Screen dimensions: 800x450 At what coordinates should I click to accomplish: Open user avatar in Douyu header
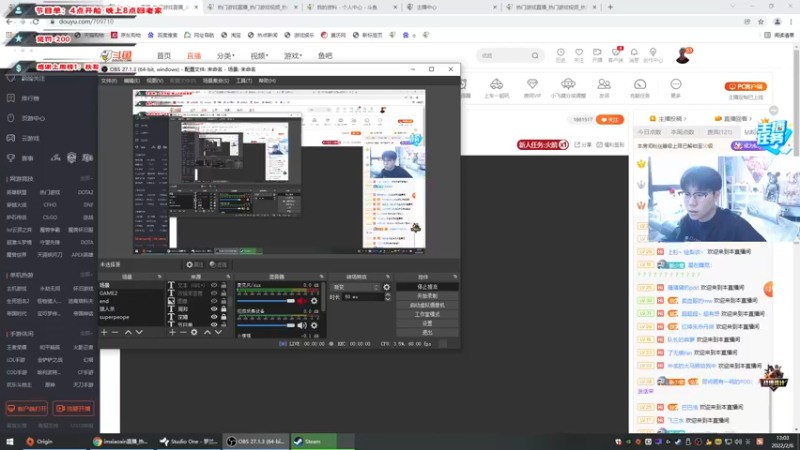click(683, 55)
